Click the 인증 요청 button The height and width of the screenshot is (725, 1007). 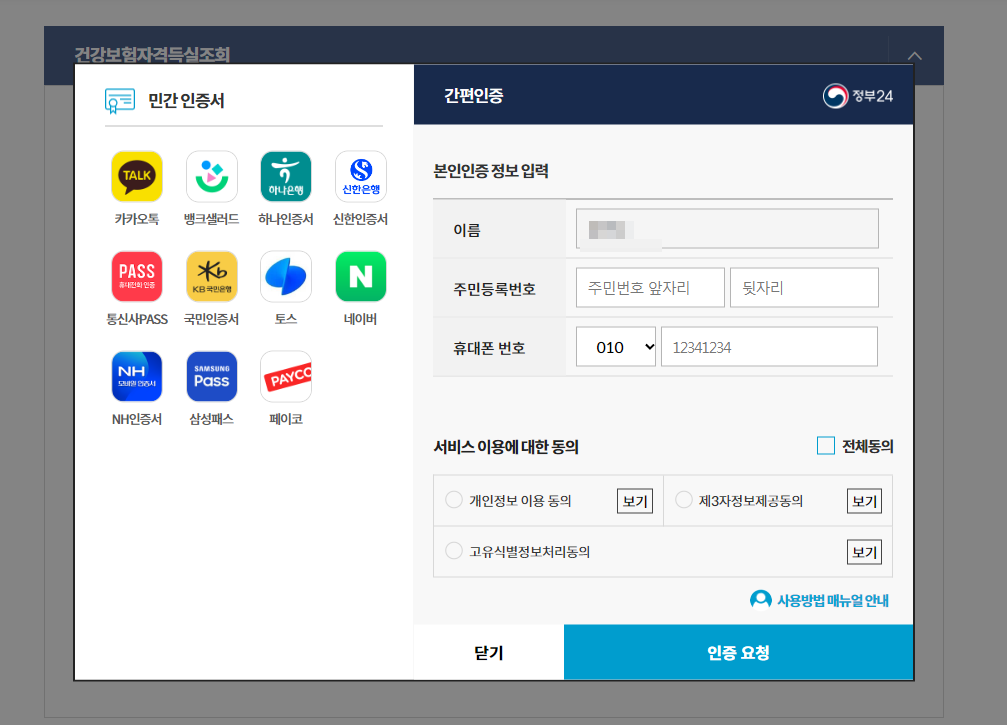pyautogui.click(x=739, y=652)
